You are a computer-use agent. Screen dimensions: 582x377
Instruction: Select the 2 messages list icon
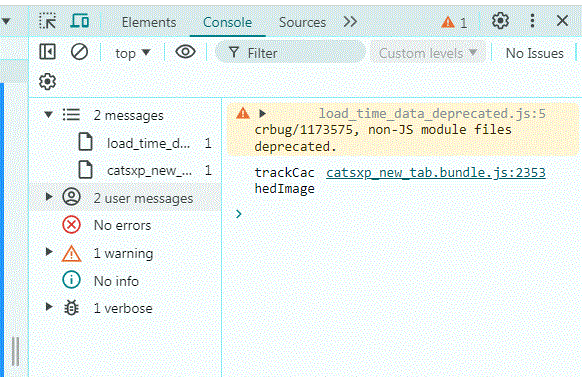click(x=71, y=114)
